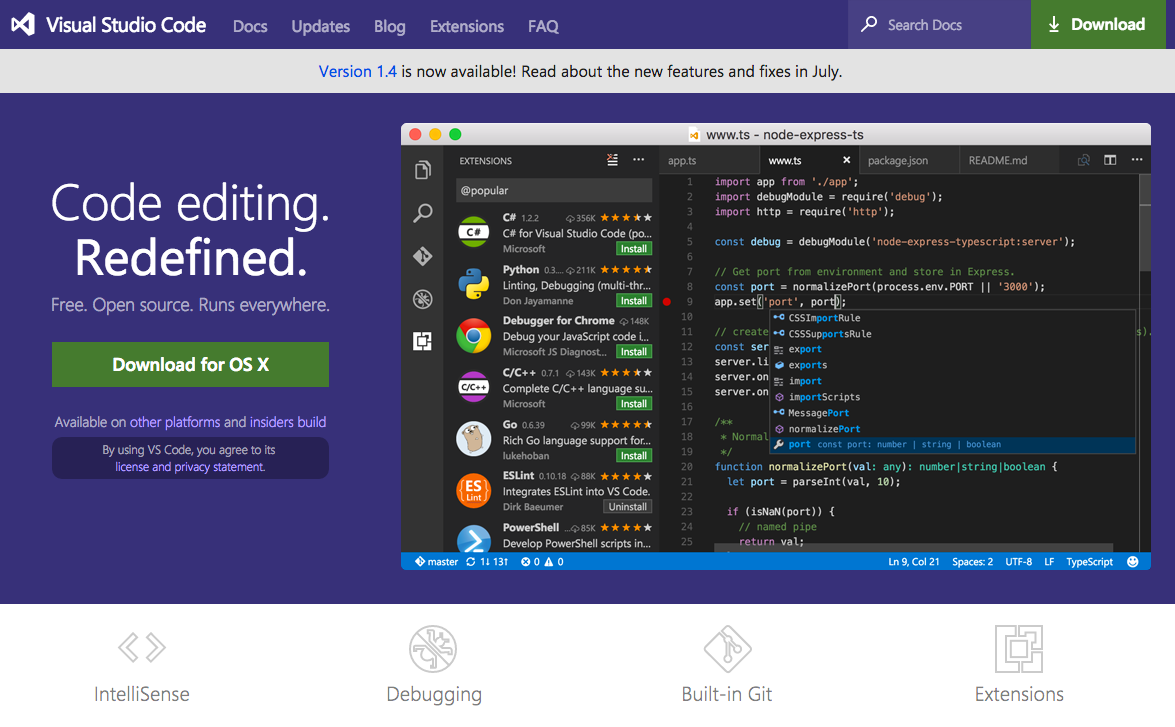Open Extensions in the top navigation bar
Viewport: 1175px width, 727px height.
coord(467,26)
